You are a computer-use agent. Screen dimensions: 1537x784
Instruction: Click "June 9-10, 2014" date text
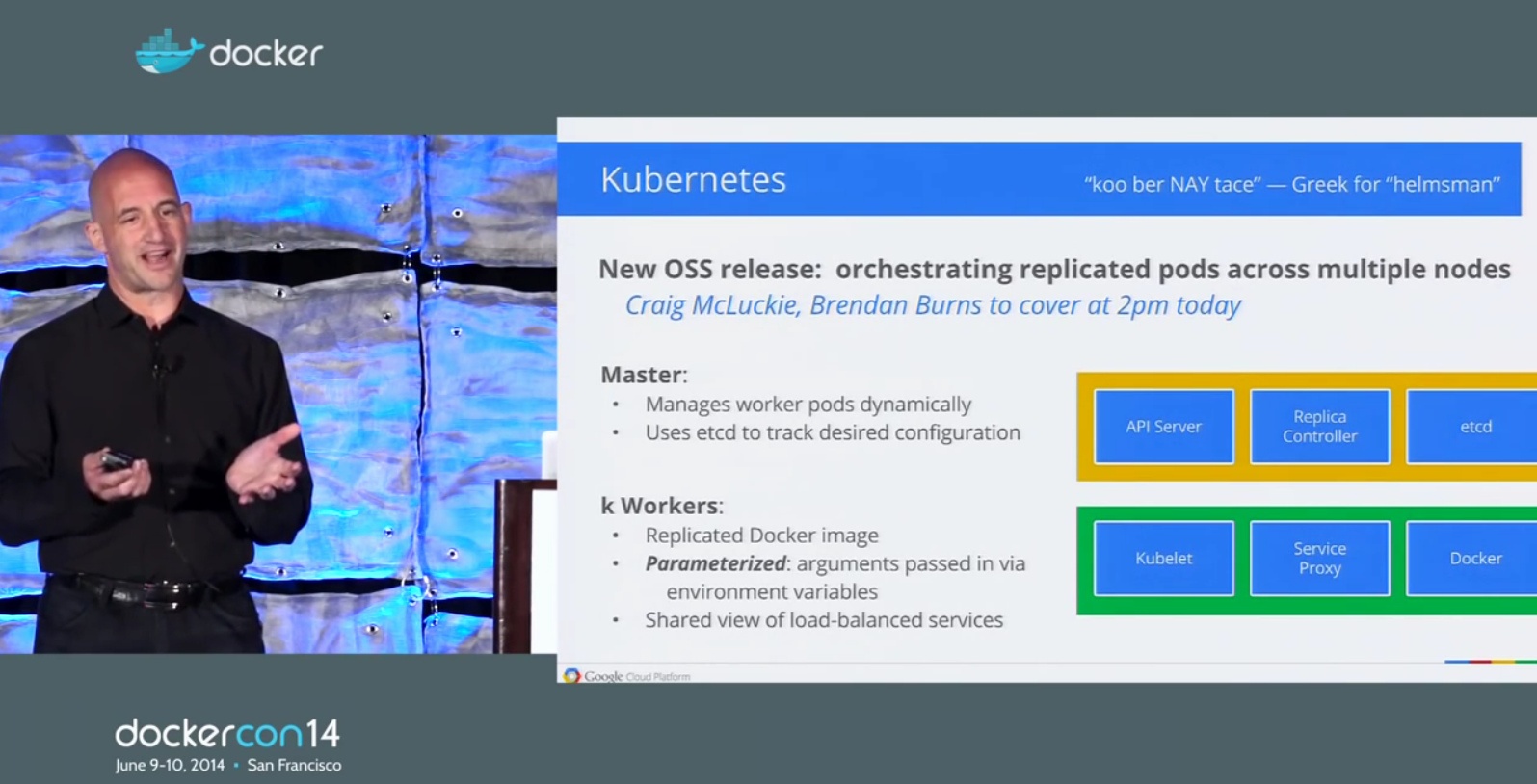click(170, 766)
